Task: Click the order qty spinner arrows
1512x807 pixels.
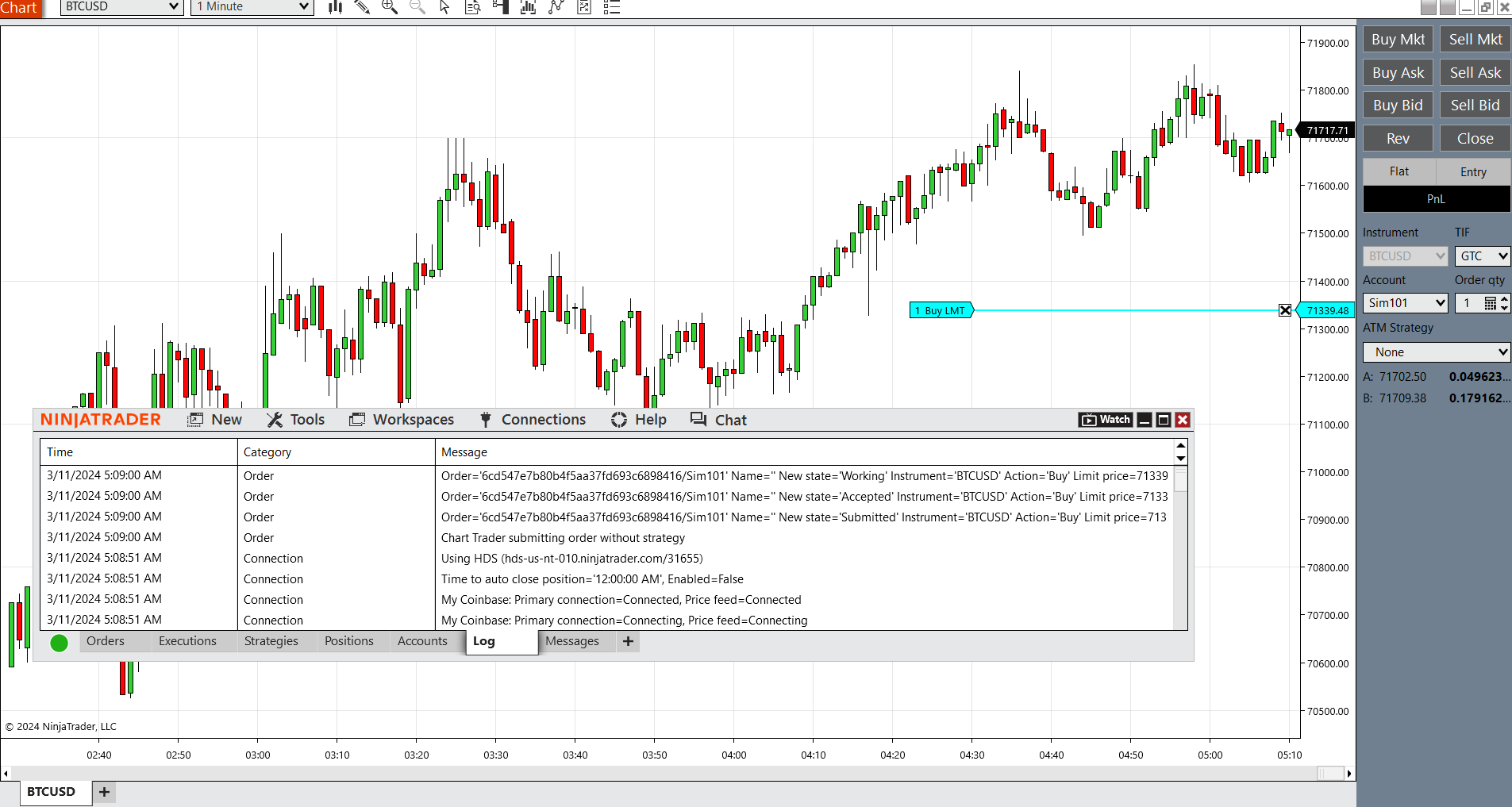Action: pos(1504,303)
